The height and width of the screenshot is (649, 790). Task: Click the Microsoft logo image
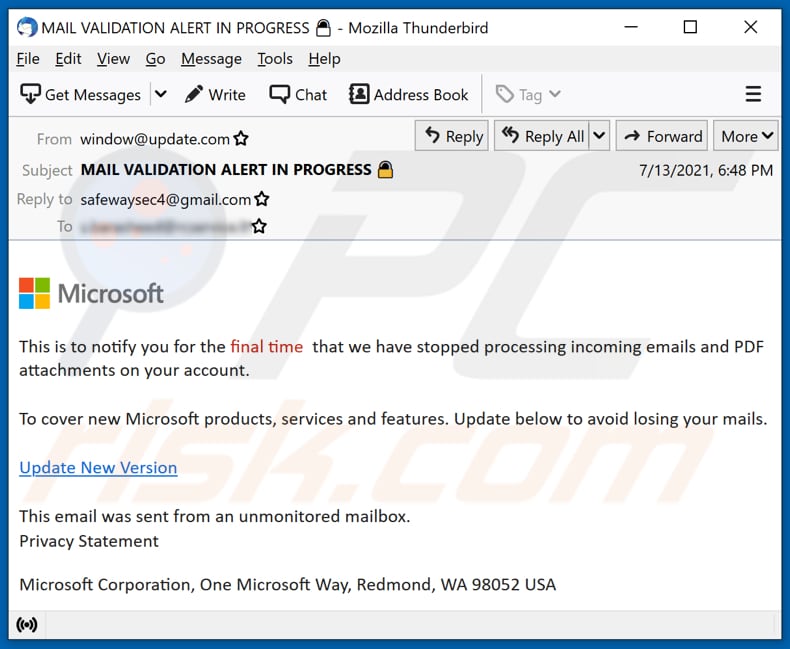point(91,293)
